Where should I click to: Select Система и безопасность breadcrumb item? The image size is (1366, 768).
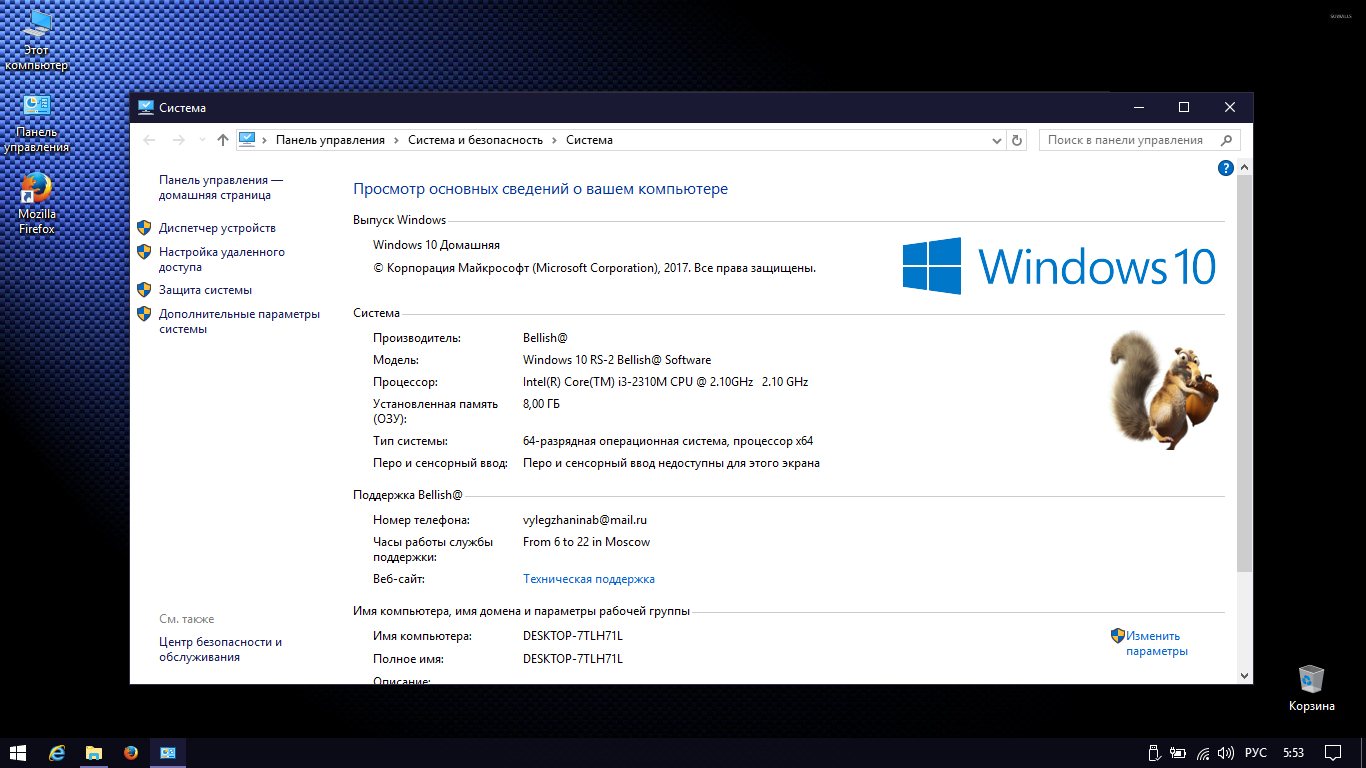click(x=475, y=141)
